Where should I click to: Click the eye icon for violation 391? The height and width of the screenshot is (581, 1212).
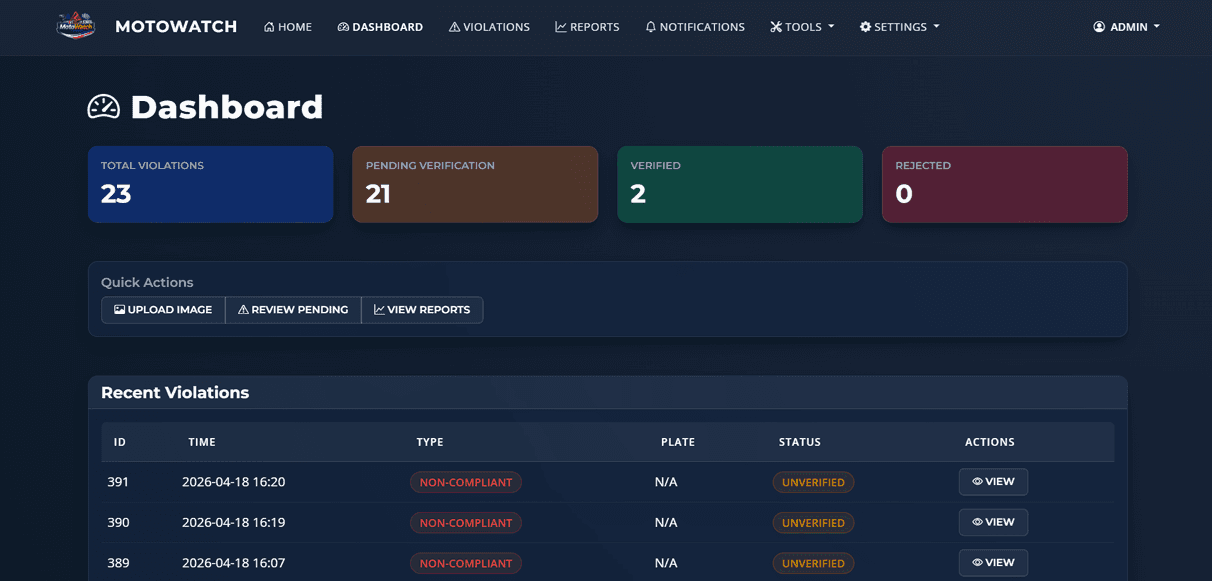pos(977,482)
